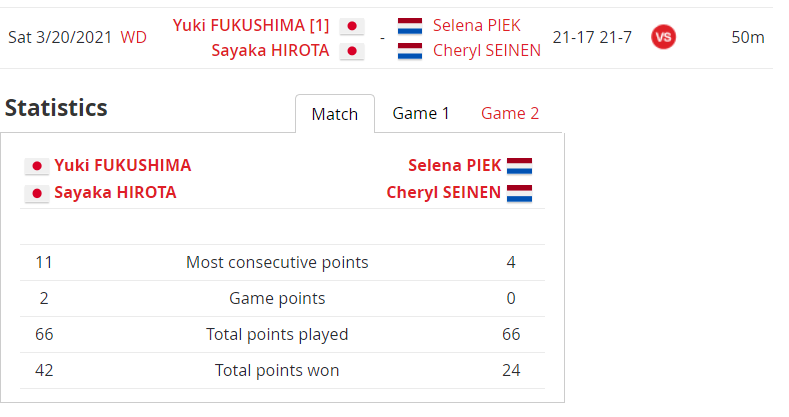Click the 21-17 21-7 score text
Viewport: 789px width, 417px height.
pyautogui.click(x=592, y=37)
